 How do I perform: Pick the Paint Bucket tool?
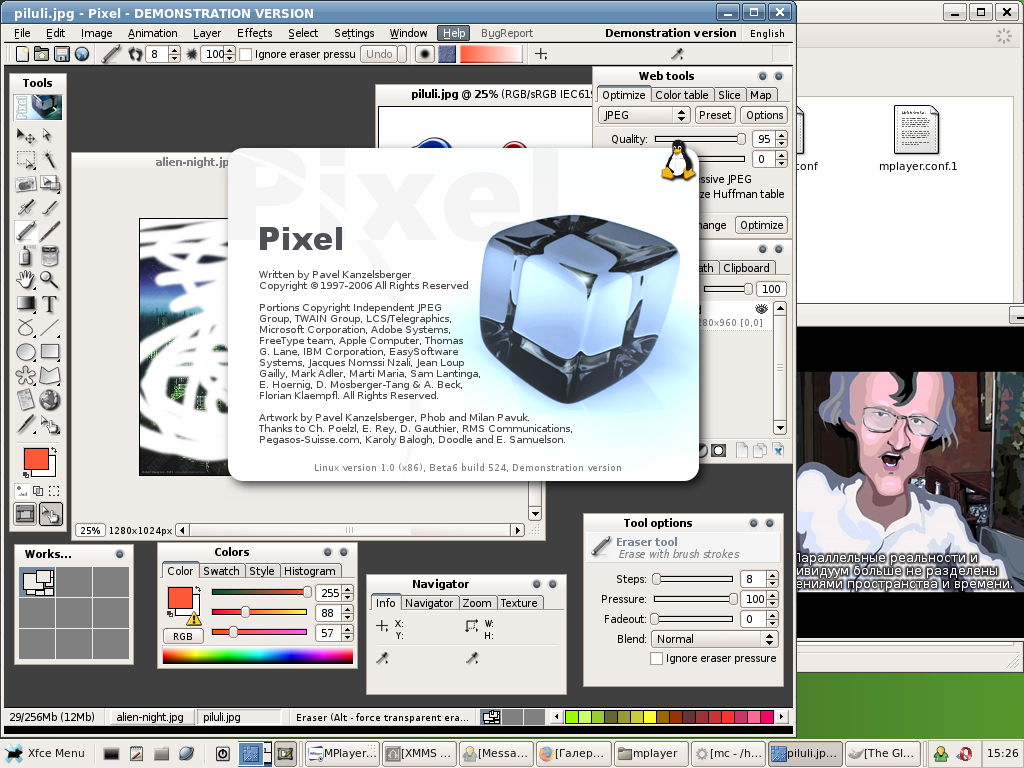tap(50, 255)
